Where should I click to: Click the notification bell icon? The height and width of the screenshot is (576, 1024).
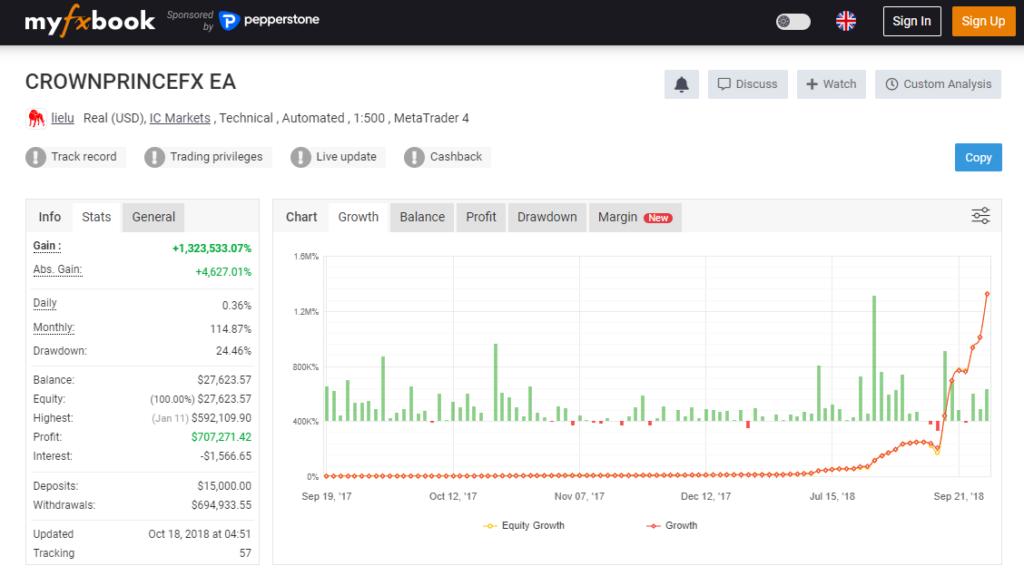click(x=681, y=84)
